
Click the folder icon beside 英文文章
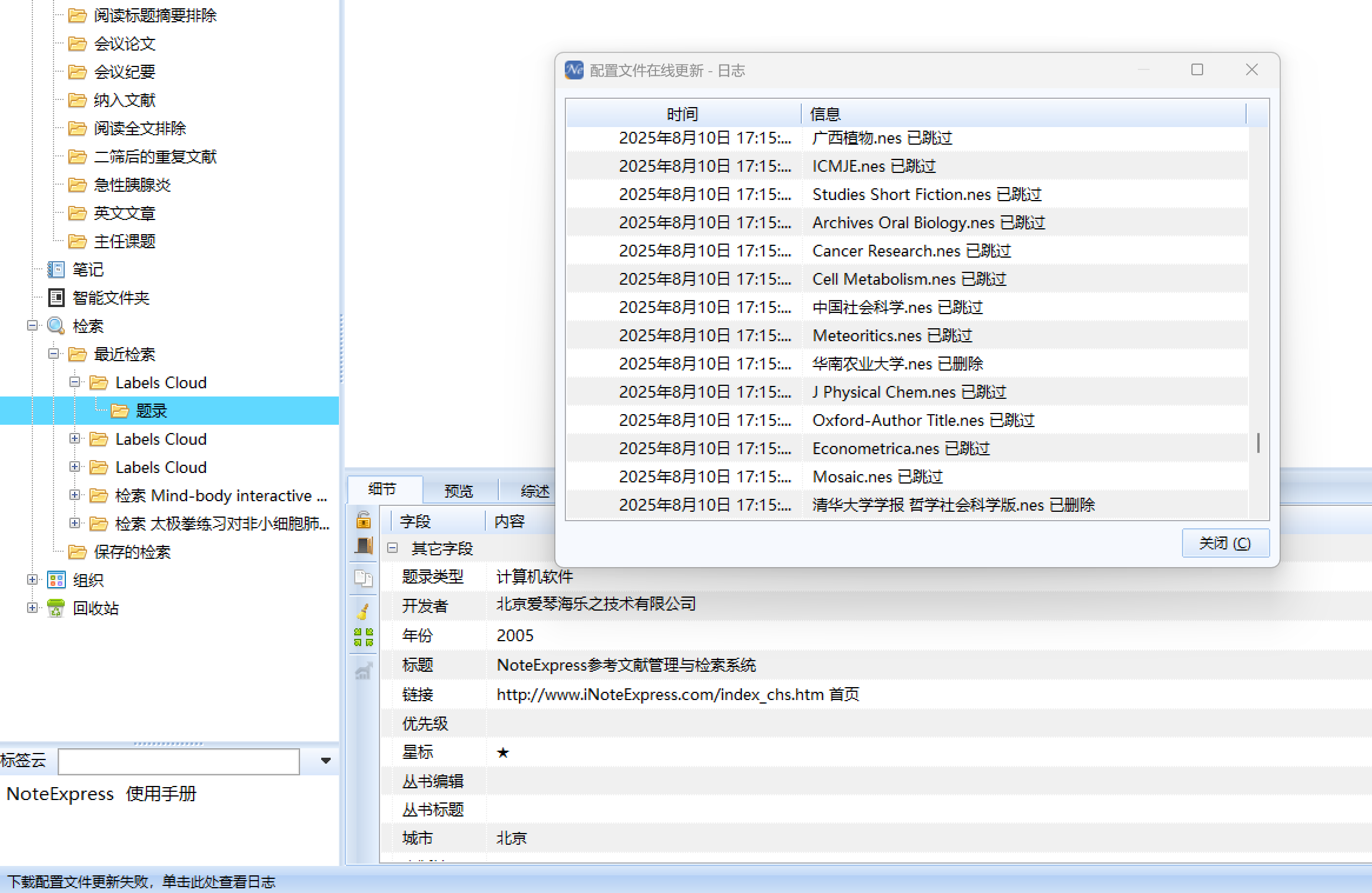tap(77, 213)
